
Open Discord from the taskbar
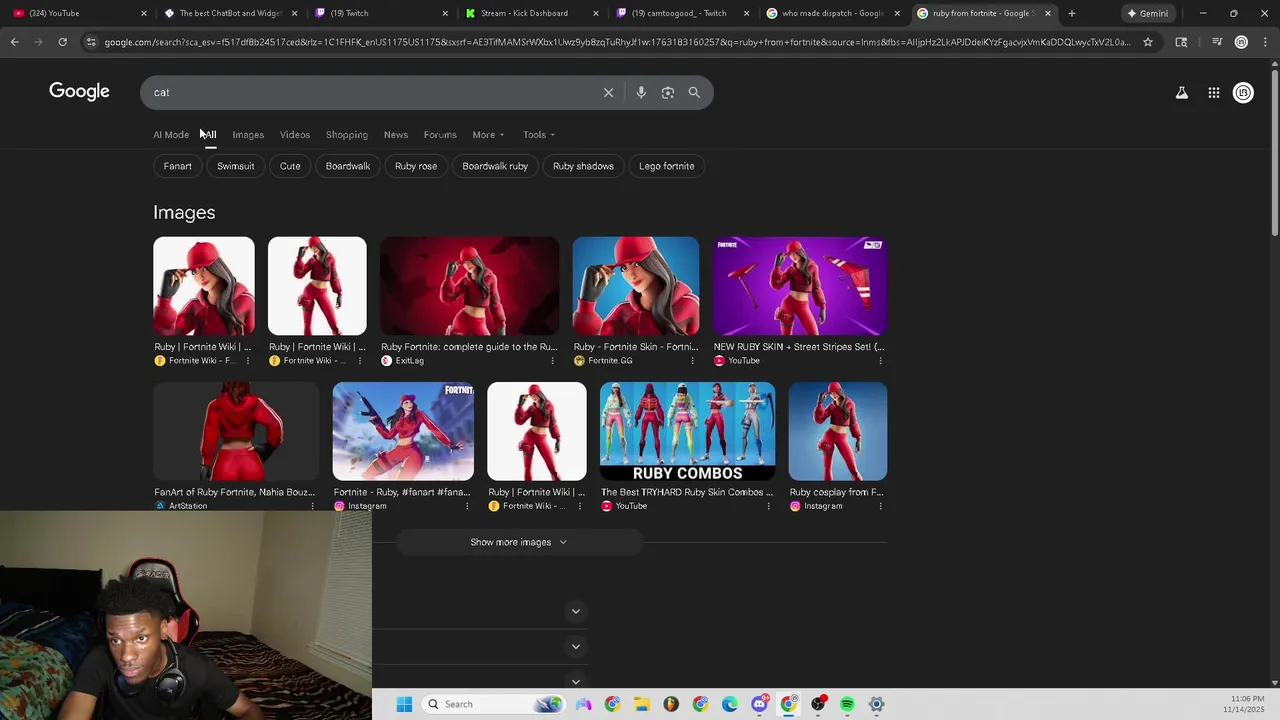point(759,704)
